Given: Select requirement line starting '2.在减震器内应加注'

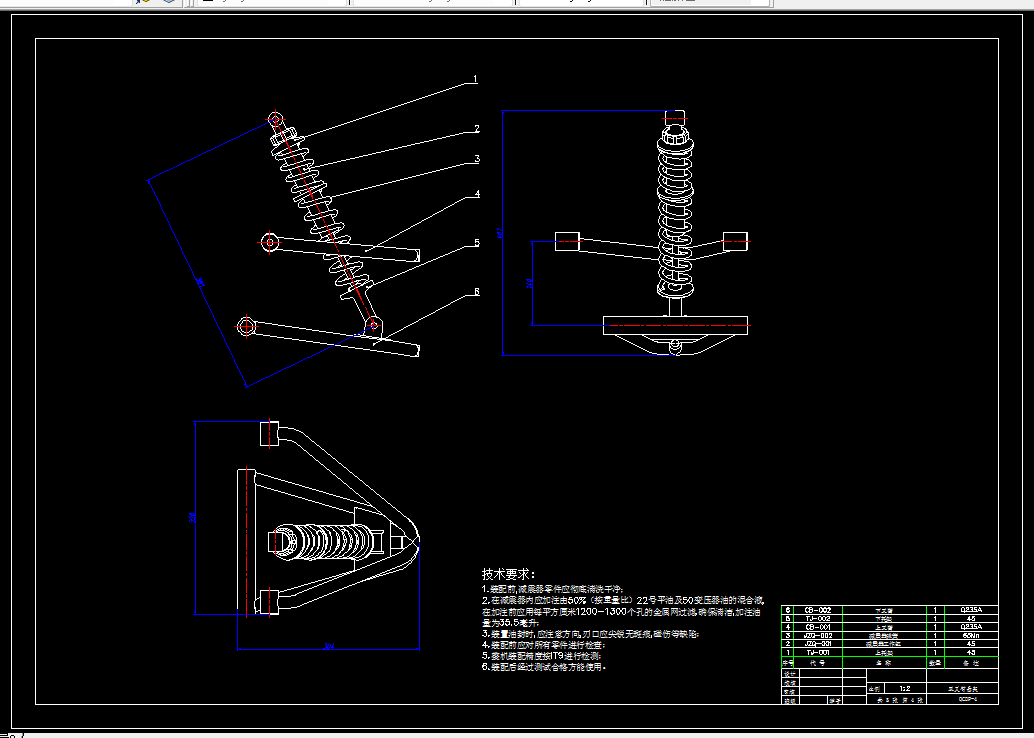Looking at the screenshot, I should 623,600.
